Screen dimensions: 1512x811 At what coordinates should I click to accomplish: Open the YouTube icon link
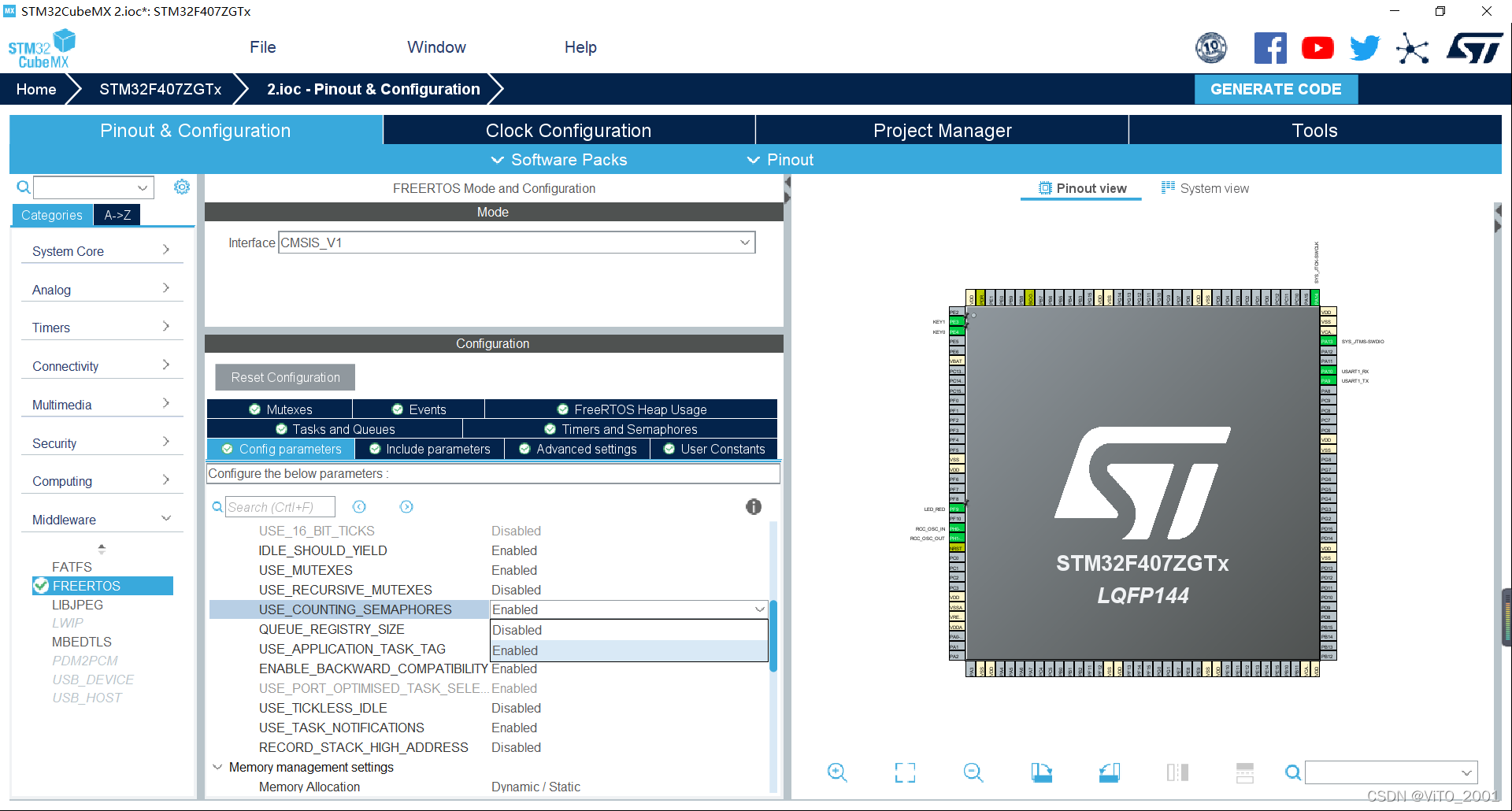(x=1317, y=48)
